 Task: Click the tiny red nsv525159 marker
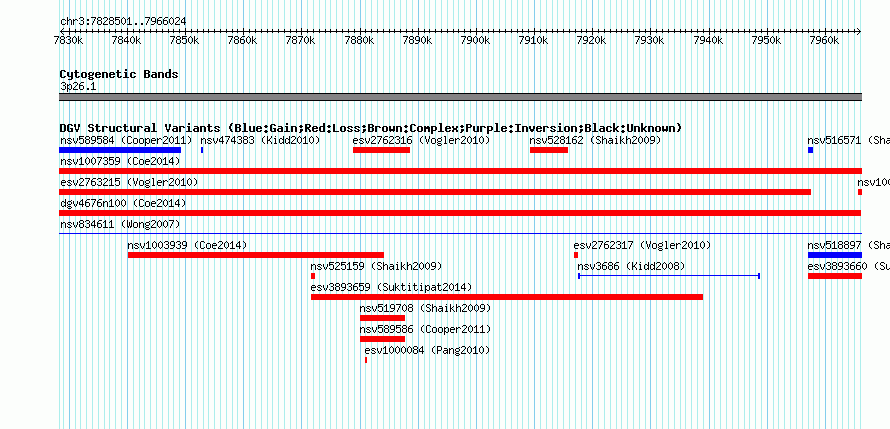click(313, 276)
